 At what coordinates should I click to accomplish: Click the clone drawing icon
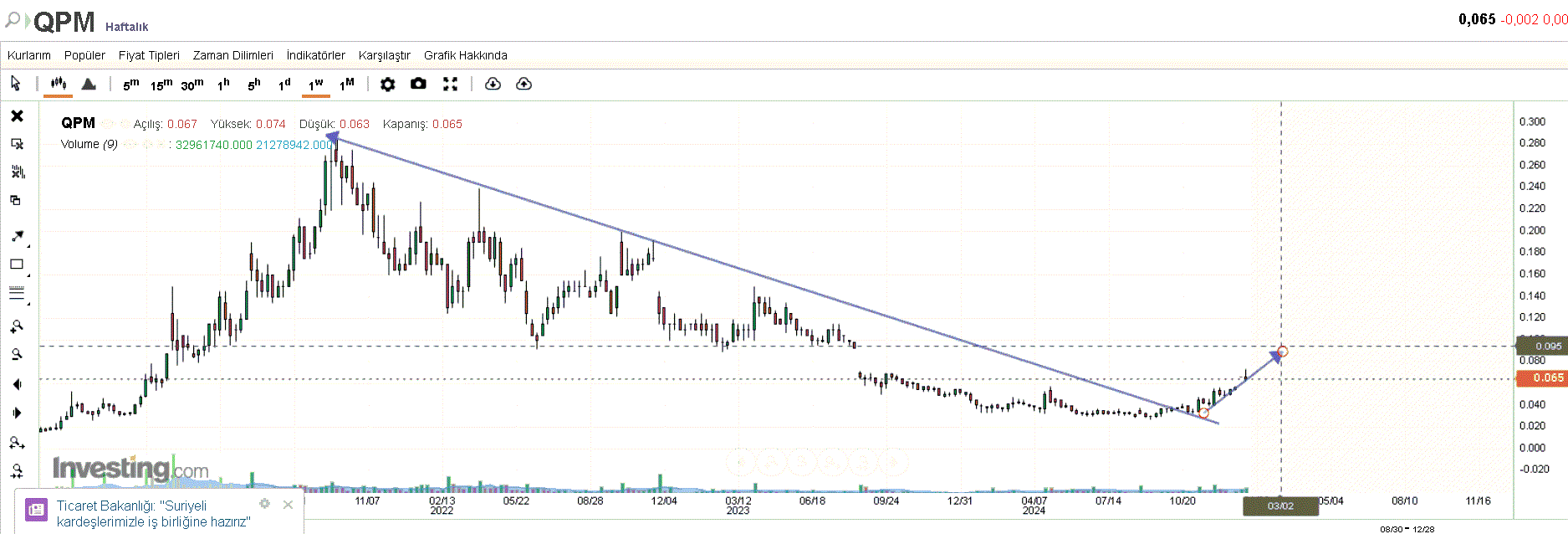[16, 200]
